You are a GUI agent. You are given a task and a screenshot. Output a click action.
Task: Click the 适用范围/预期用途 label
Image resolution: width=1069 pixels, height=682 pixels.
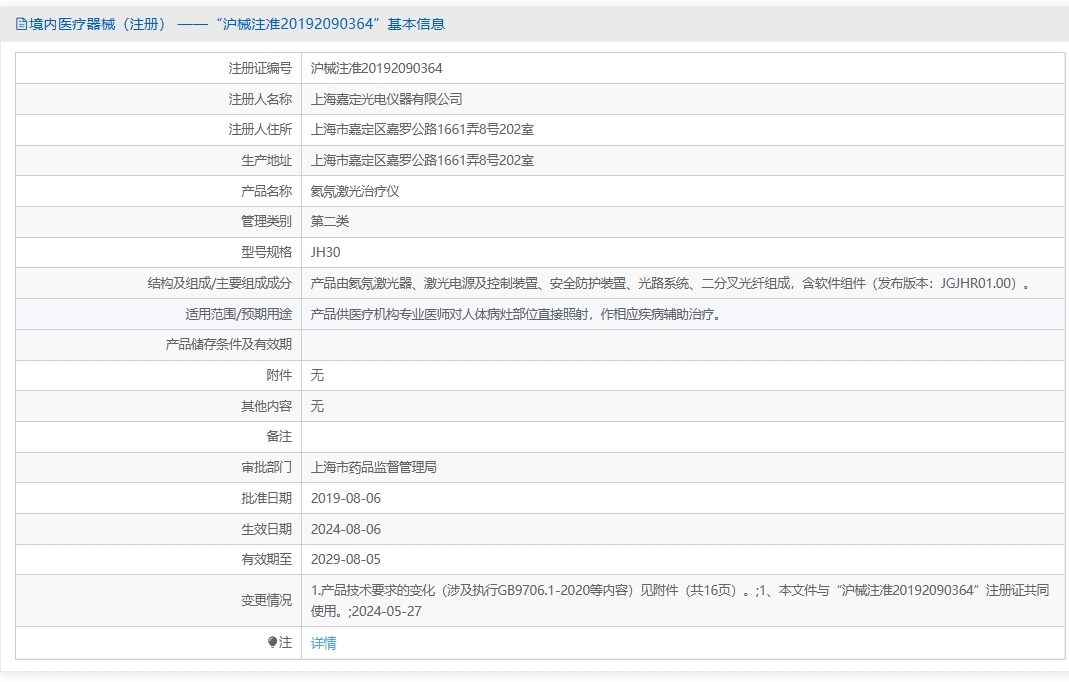(x=239, y=314)
